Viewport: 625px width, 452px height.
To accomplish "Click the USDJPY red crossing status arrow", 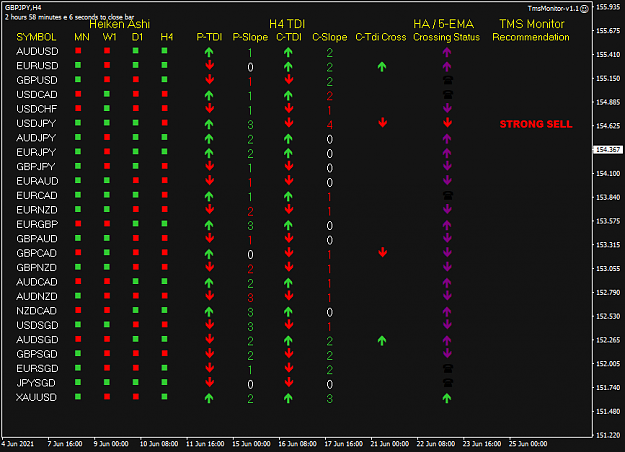I will click(447, 122).
